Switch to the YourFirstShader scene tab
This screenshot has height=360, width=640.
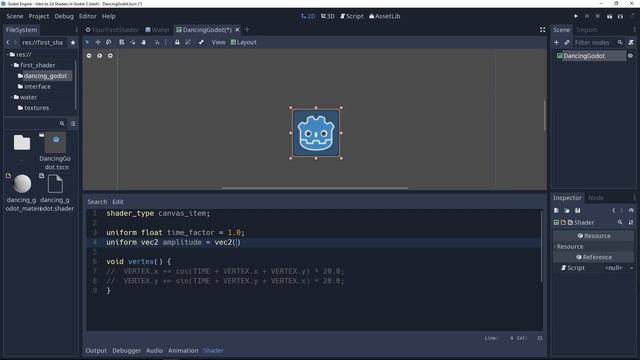pyautogui.click(x=112, y=30)
